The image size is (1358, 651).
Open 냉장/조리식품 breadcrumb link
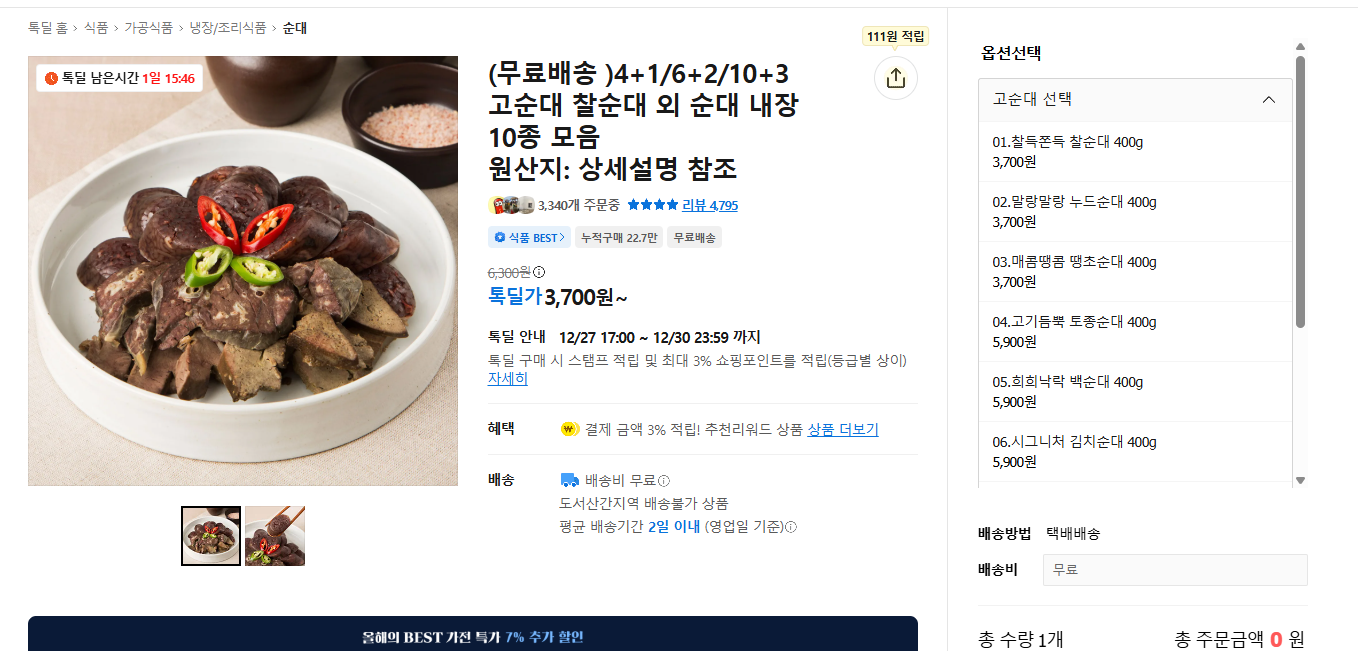pos(228,28)
